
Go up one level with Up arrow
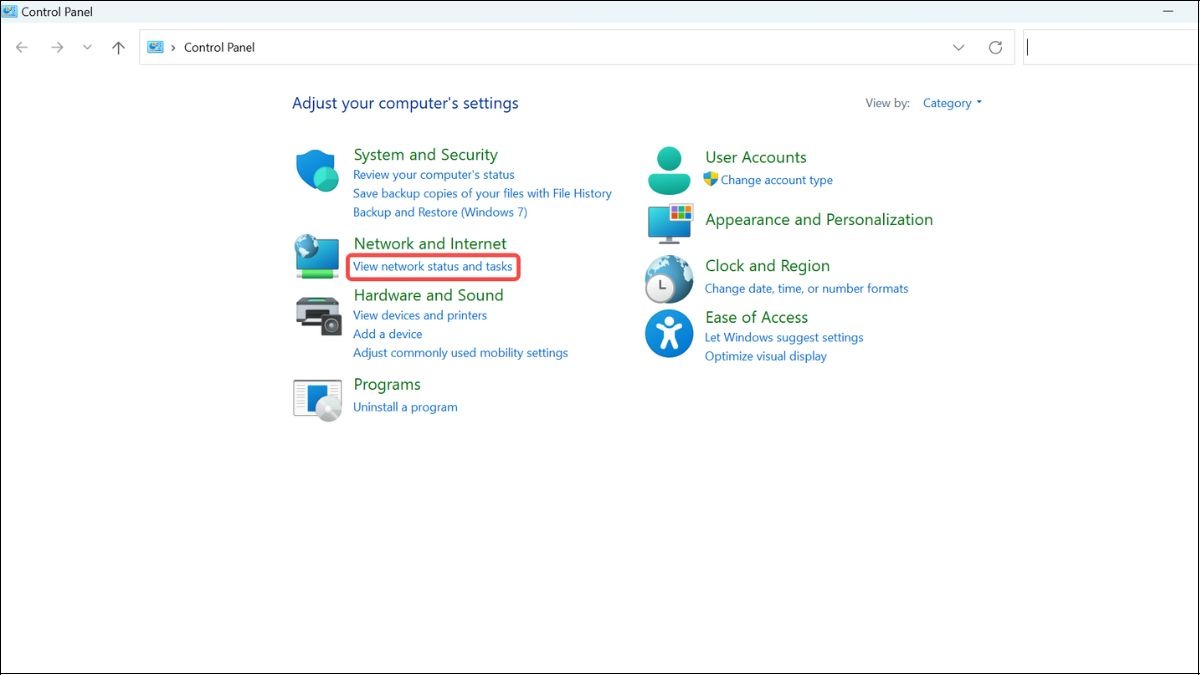[118, 47]
